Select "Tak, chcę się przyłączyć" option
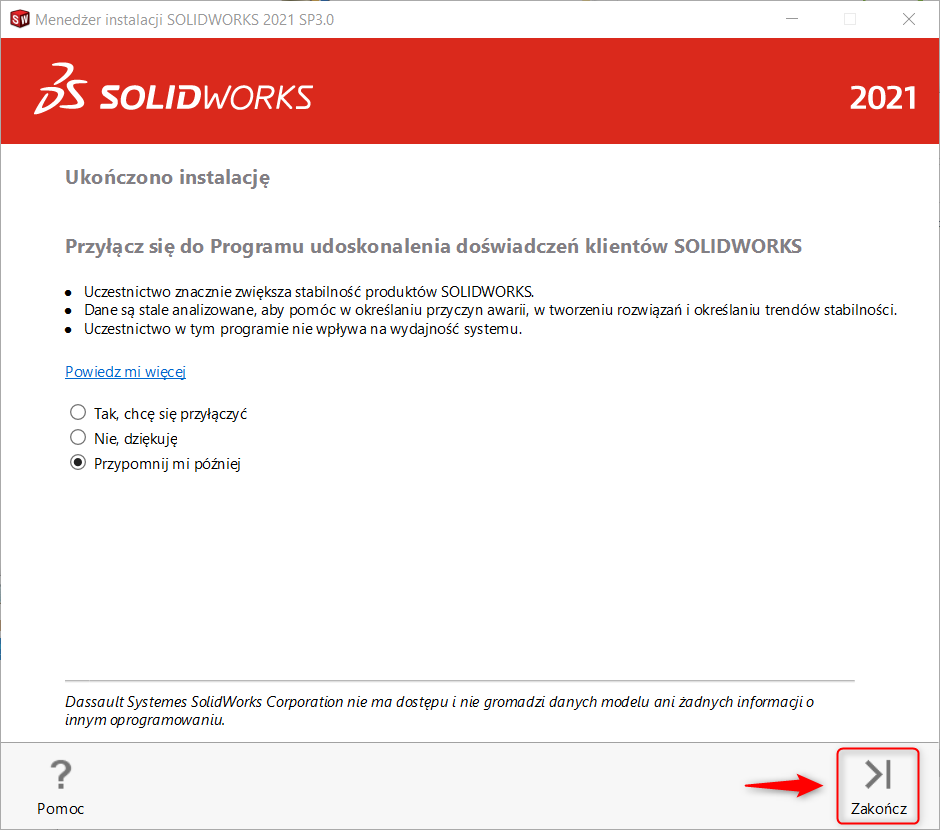940x830 pixels. coord(78,412)
